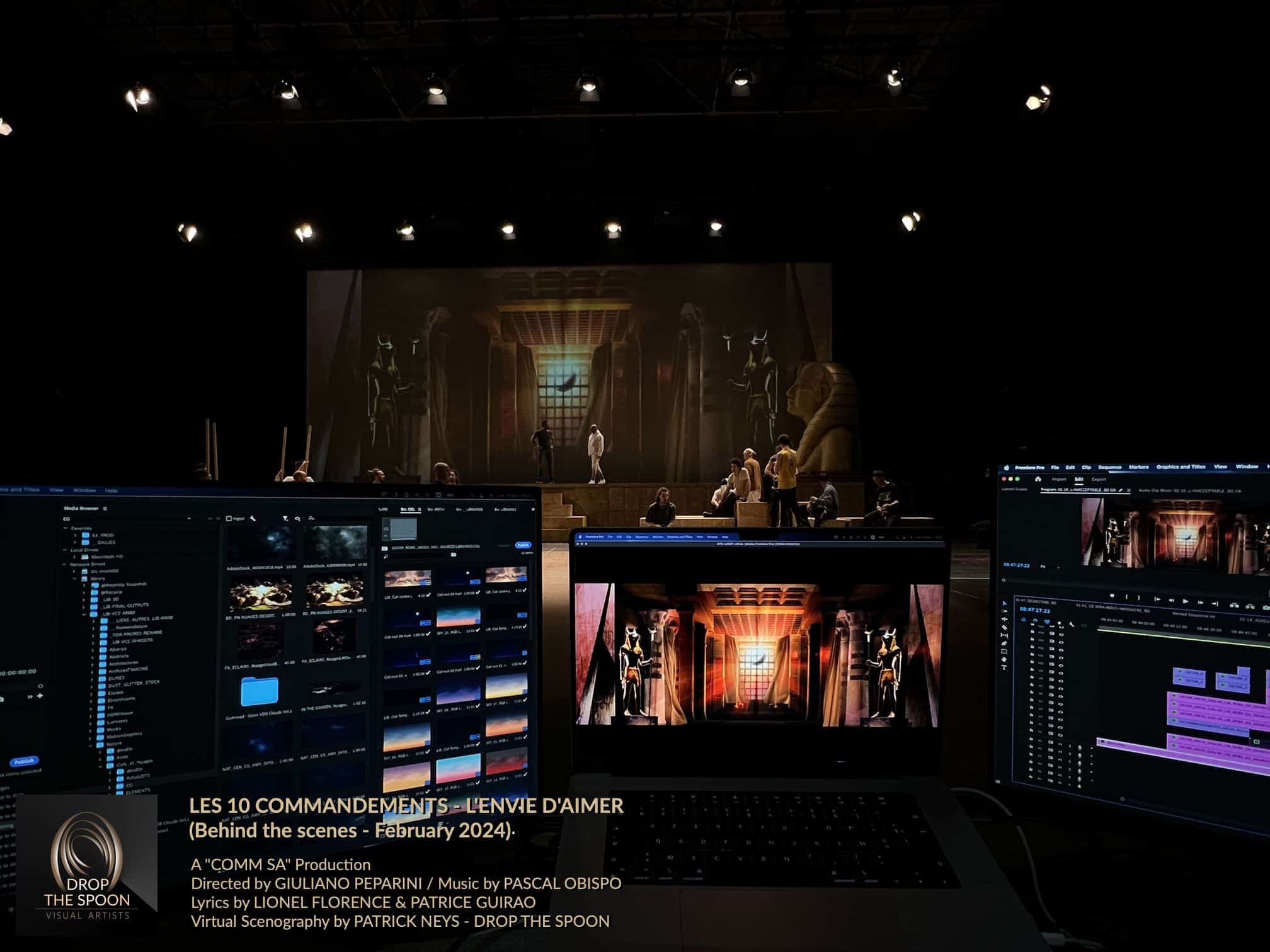This screenshot has width=1270, height=952.
Task: Open Sequence menu on right monitor
Action: 1110,467
